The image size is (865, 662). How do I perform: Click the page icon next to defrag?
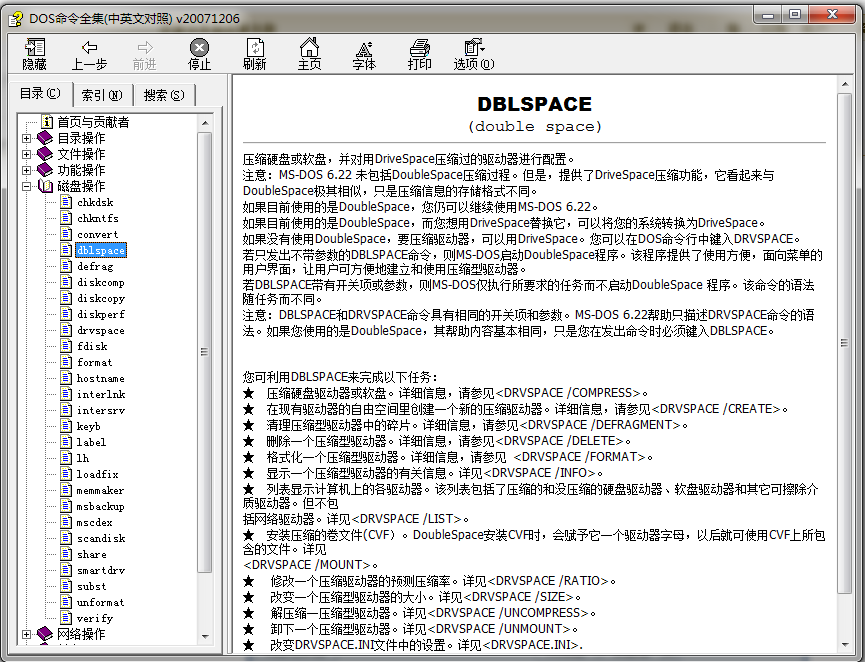66,266
